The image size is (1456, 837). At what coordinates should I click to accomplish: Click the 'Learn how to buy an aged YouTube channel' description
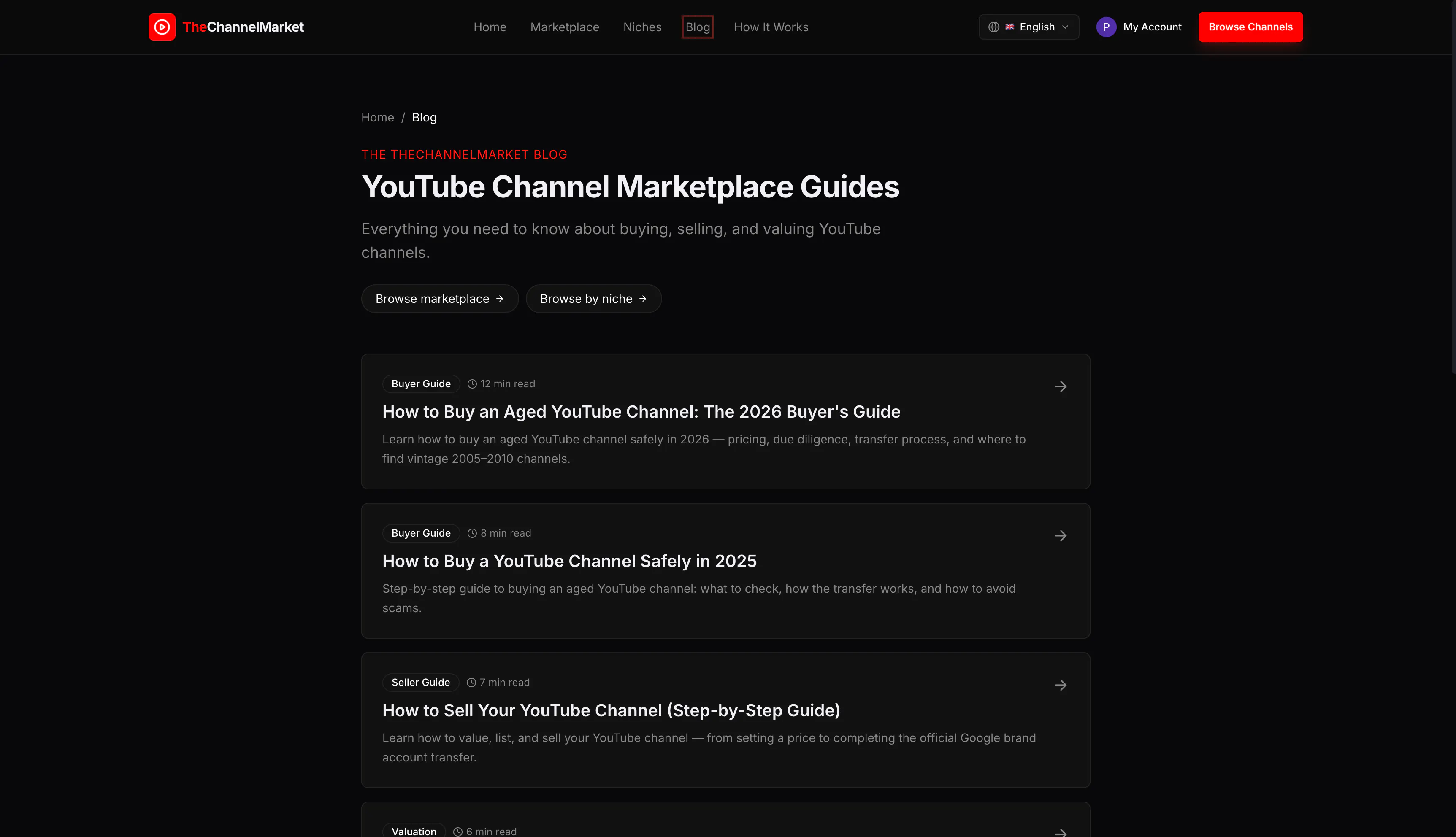(x=704, y=449)
